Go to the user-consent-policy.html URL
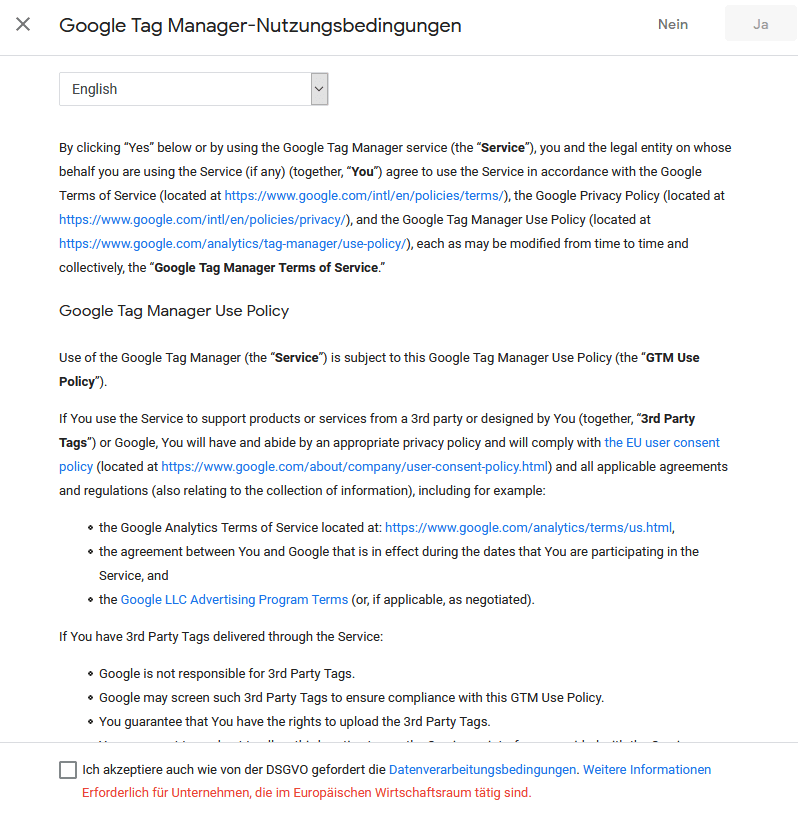This screenshot has width=798, height=813. click(355, 467)
